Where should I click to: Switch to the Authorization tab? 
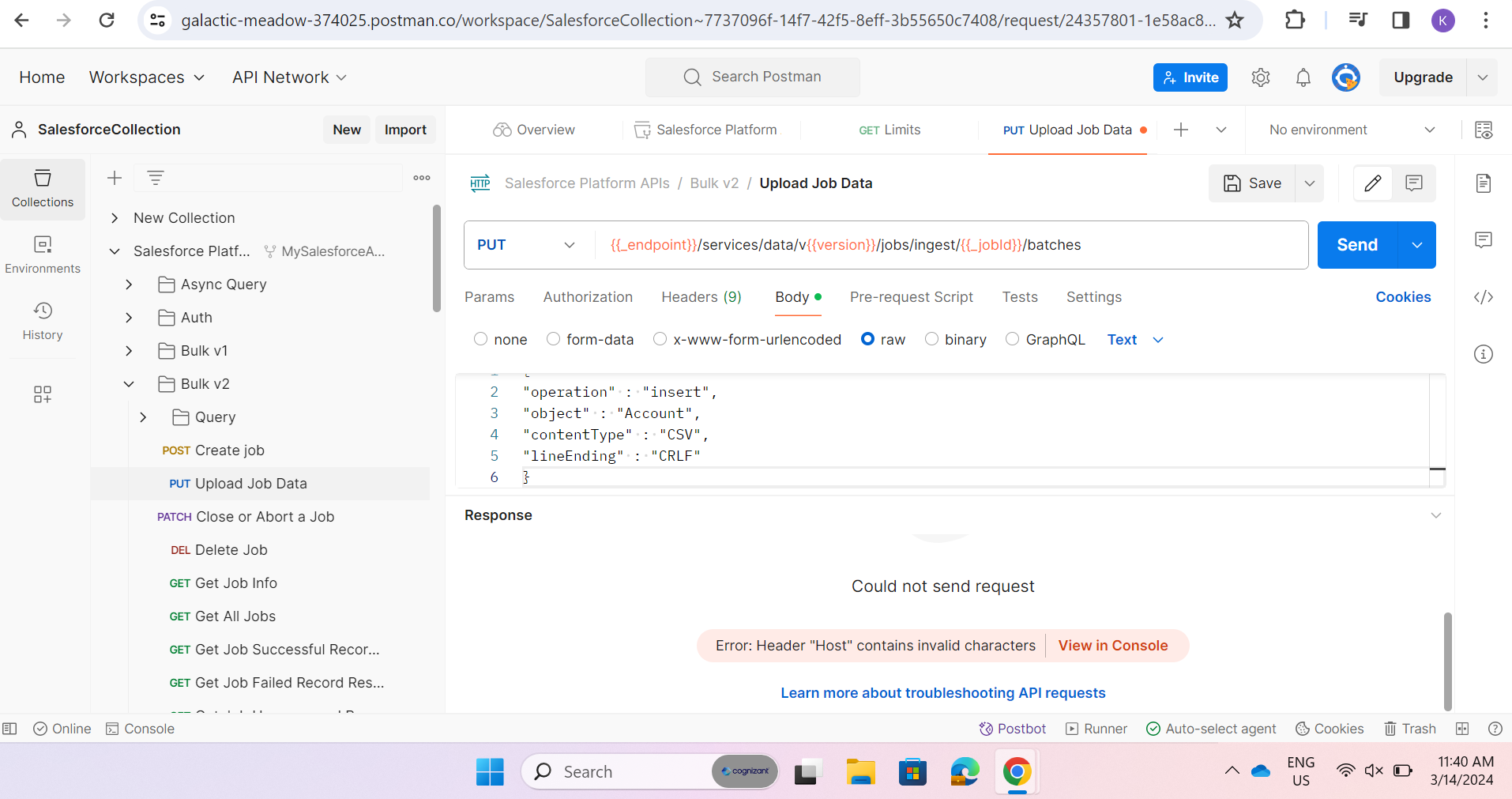(x=588, y=297)
